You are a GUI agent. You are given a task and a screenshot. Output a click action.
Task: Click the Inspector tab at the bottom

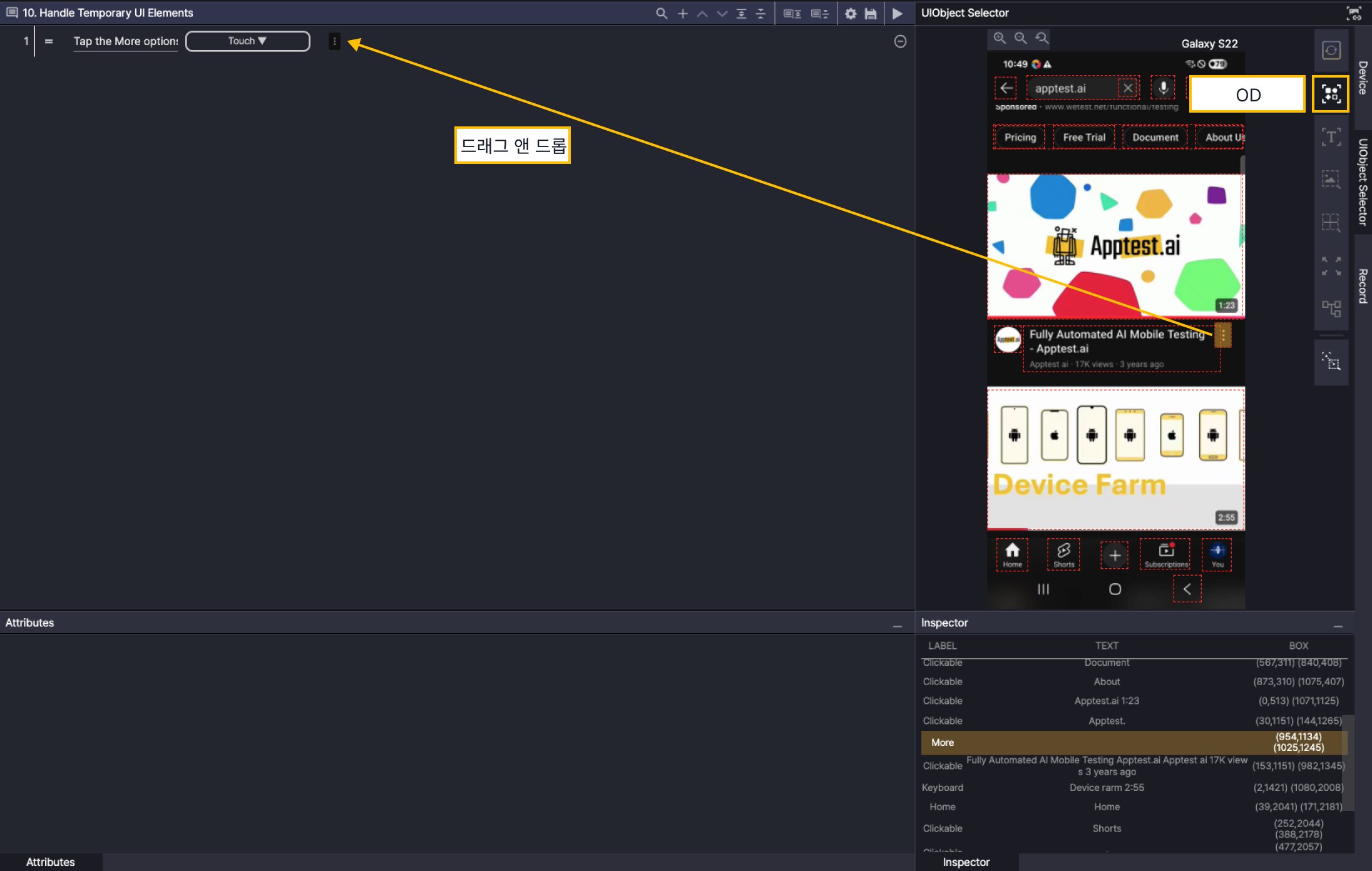click(x=966, y=862)
